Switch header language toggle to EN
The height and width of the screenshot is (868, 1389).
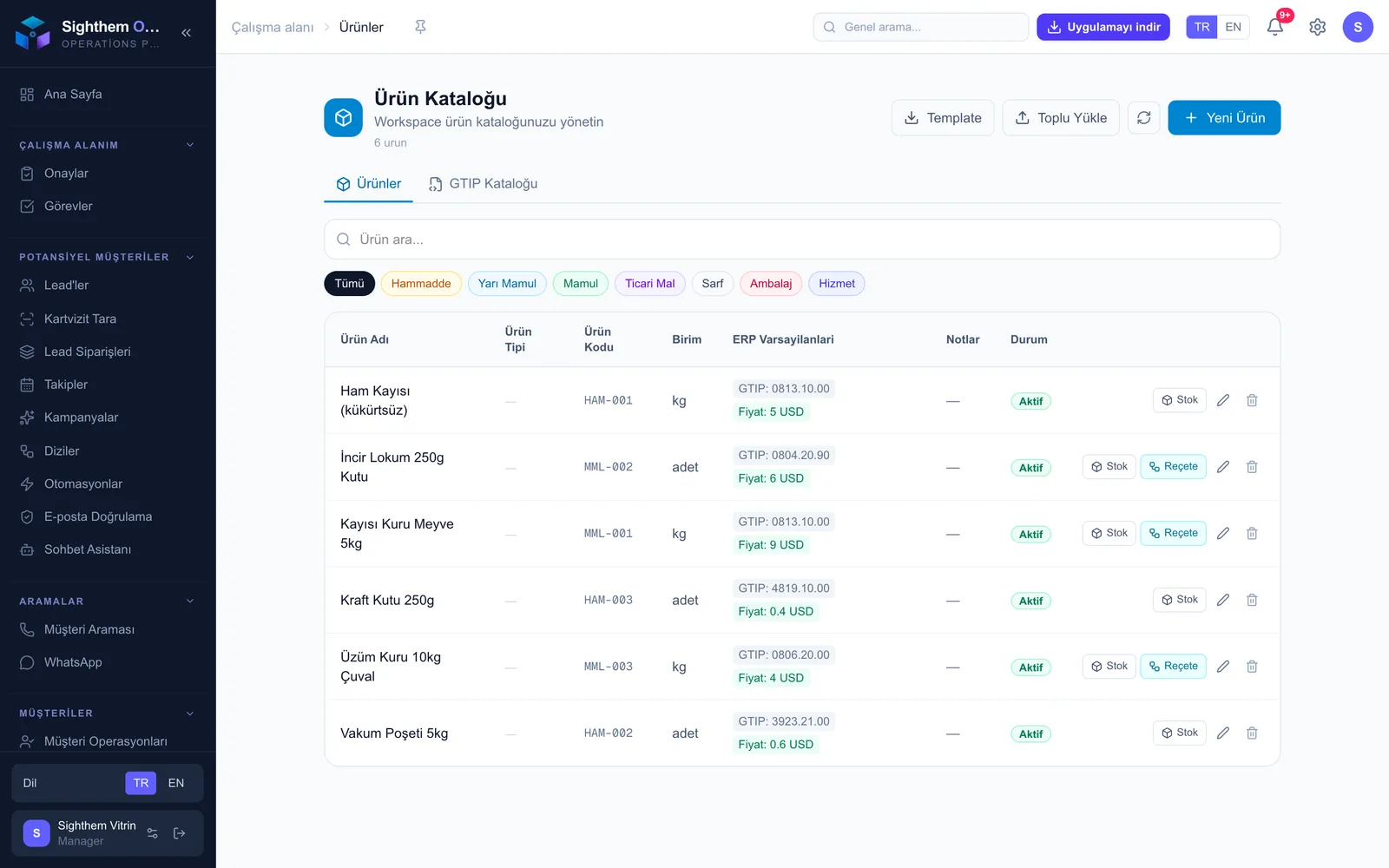(x=1233, y=27)
